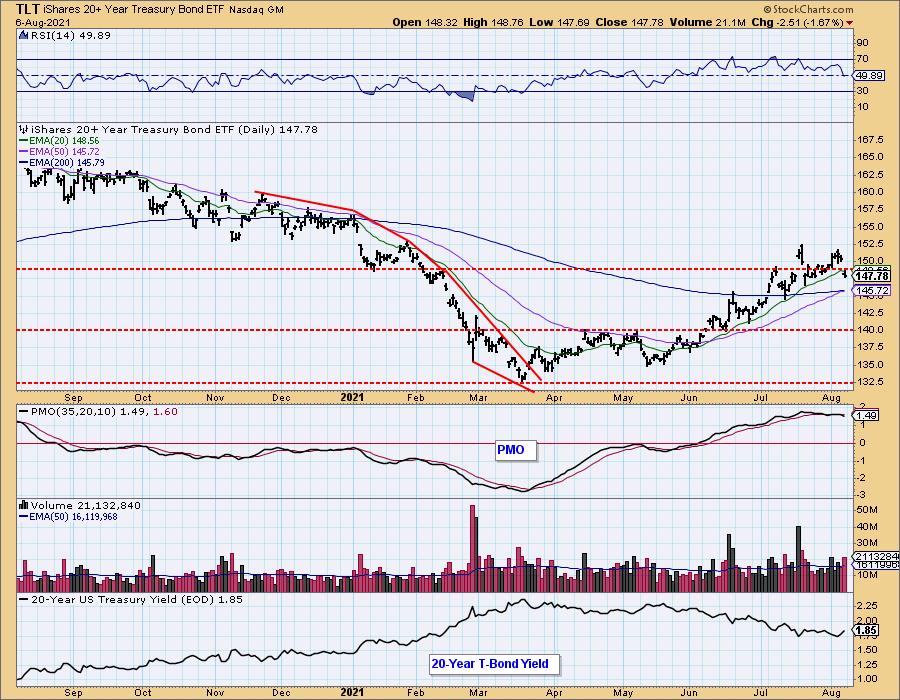Click the 140.0 price axis label
Screen dimensions: 900x700
point(871,330)
